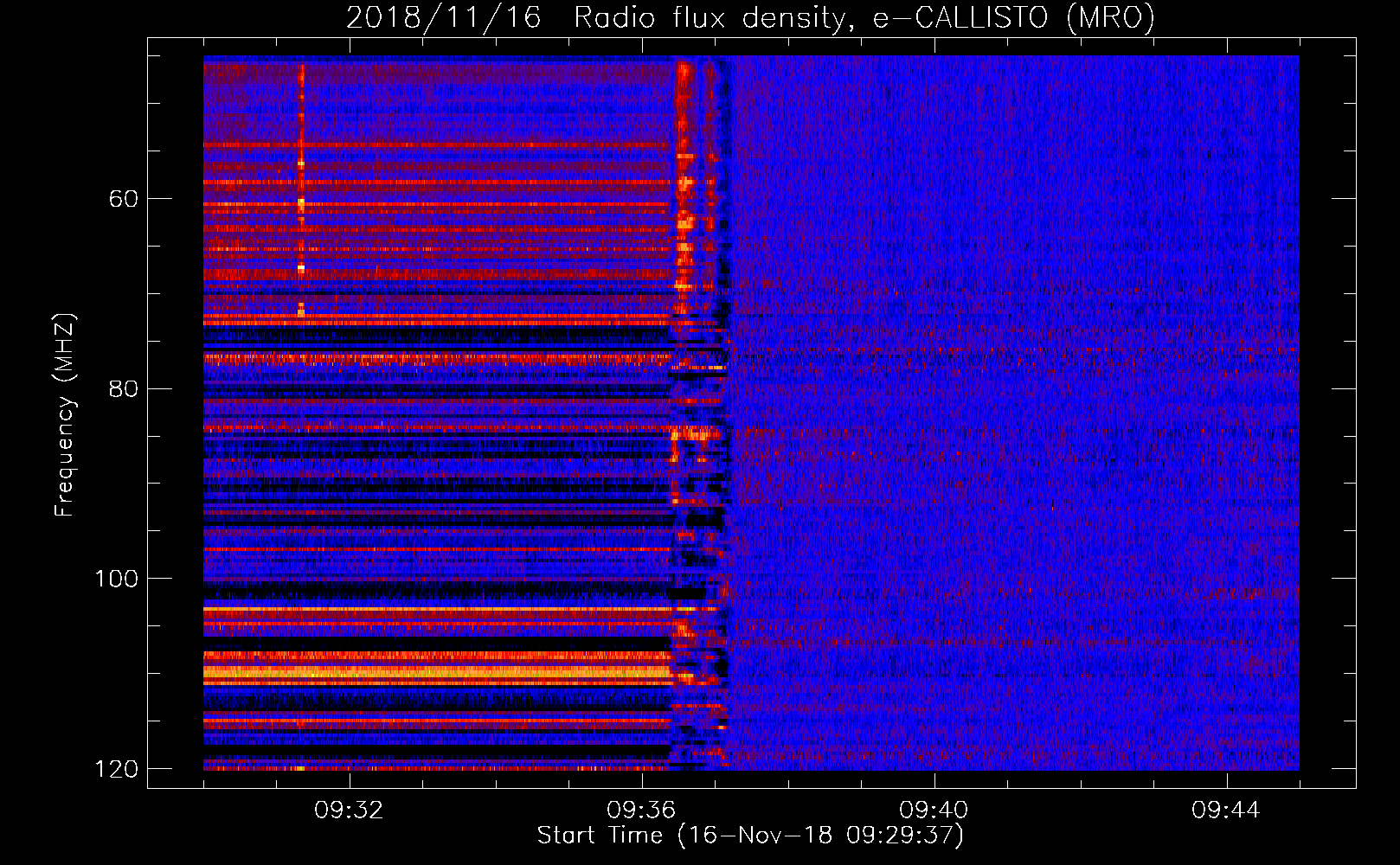Click the 09:32 time tick label
The height and width of the screenshot is (865, 1400).
(349, 811)
